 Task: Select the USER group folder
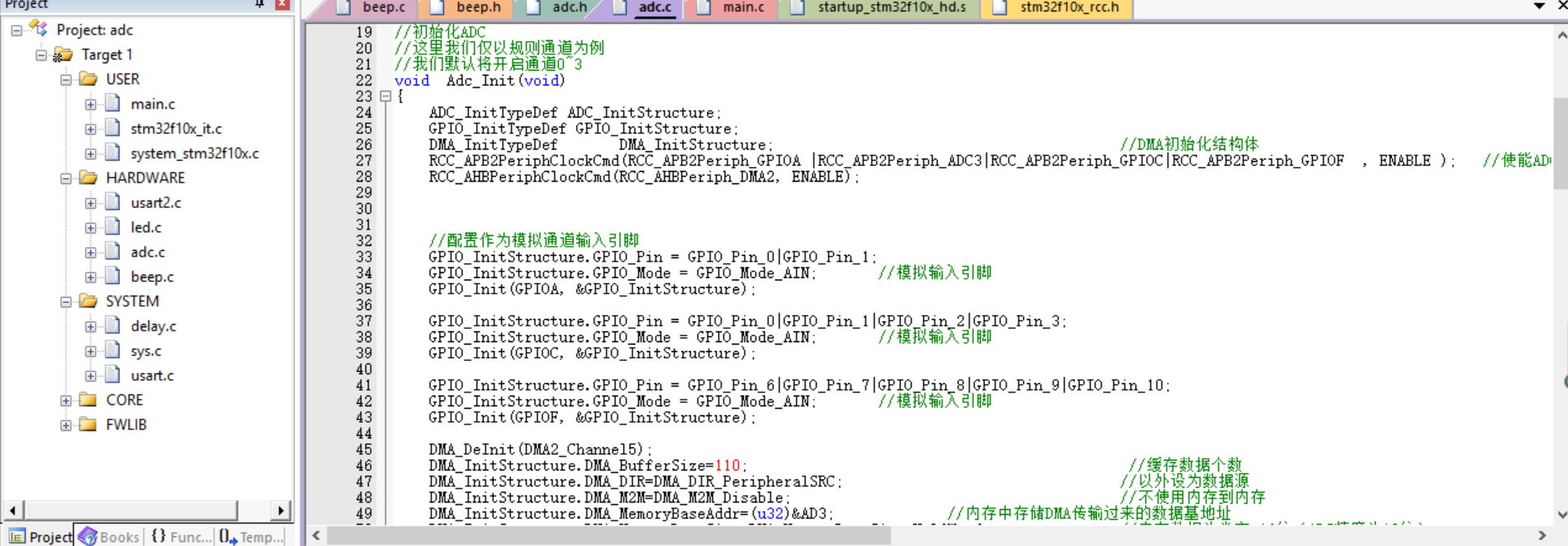(123, 79)
